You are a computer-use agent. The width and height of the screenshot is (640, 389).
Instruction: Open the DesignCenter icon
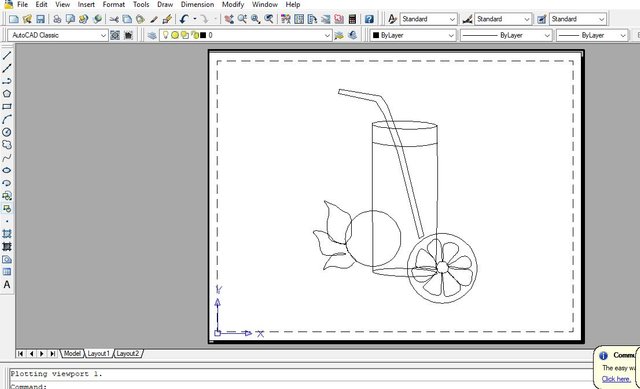tap(299, 19)
